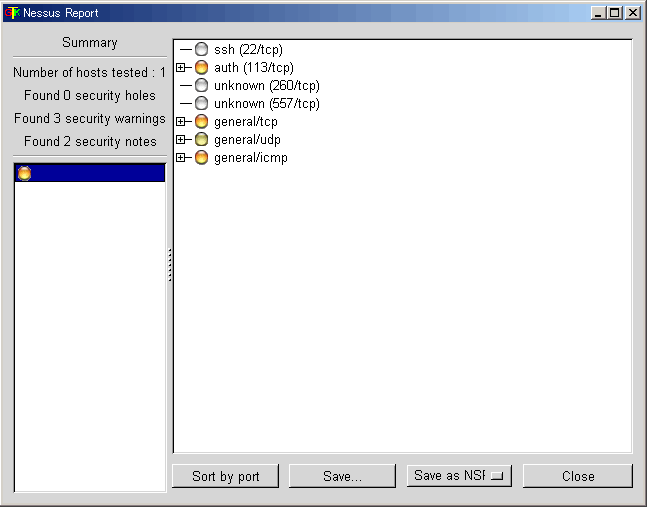Click the orange warning icon beside general/tcp
Image resolution: width=647 pixels, height=507 pixels.
(201, 121)
